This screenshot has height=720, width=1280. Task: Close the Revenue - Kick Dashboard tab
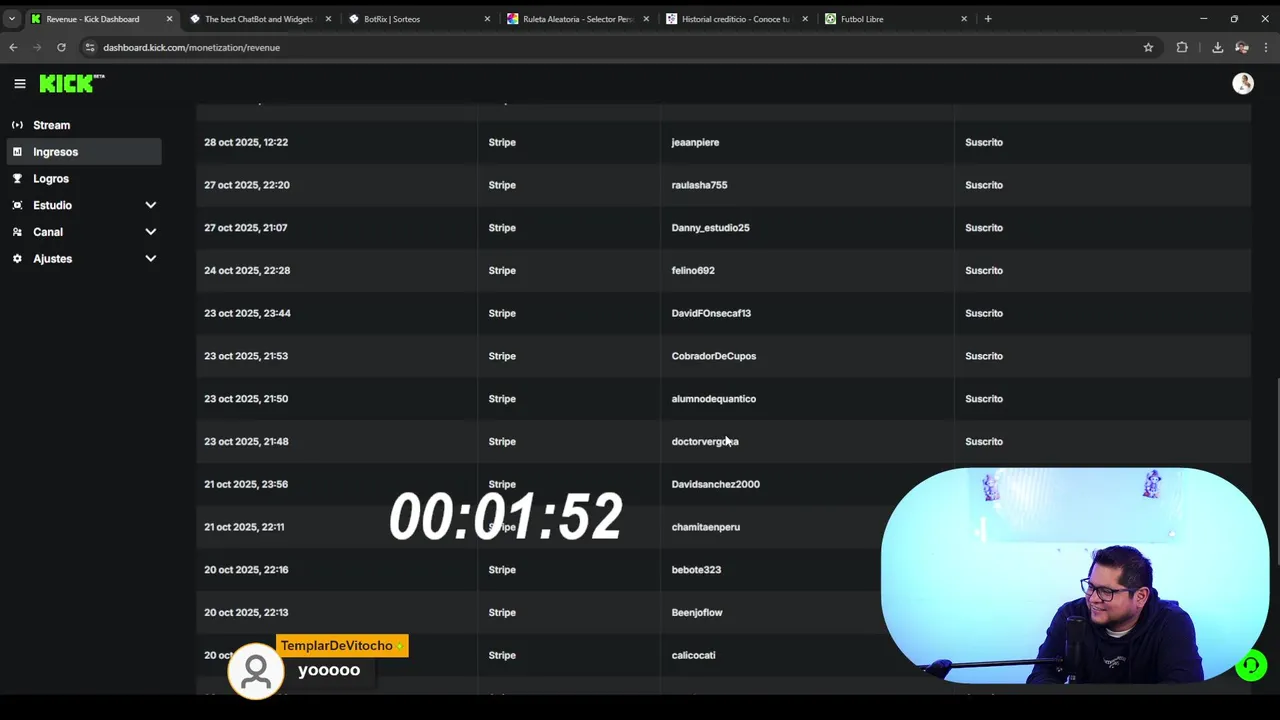(169, 19)
